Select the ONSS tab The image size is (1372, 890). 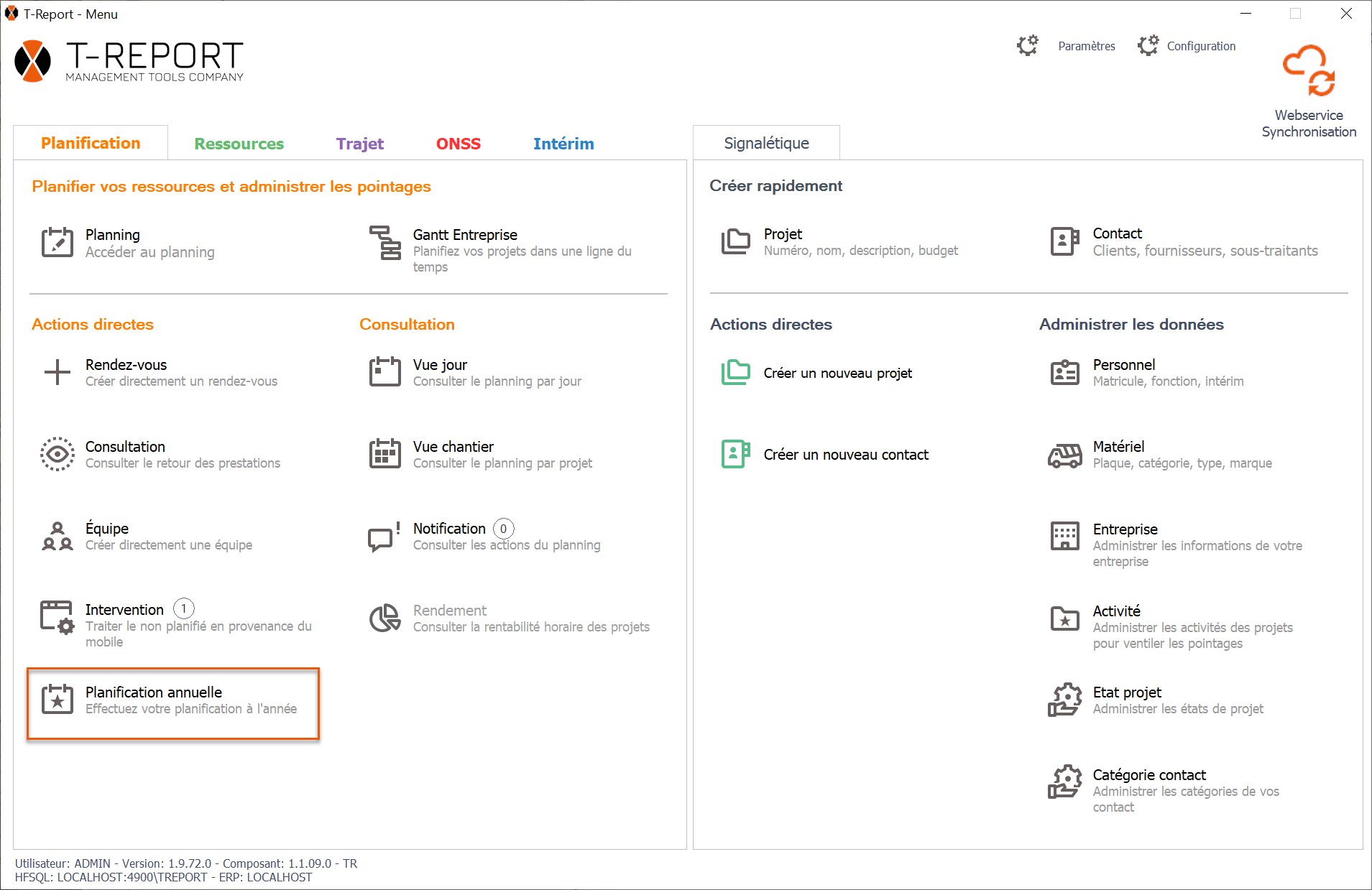point(458,144)
